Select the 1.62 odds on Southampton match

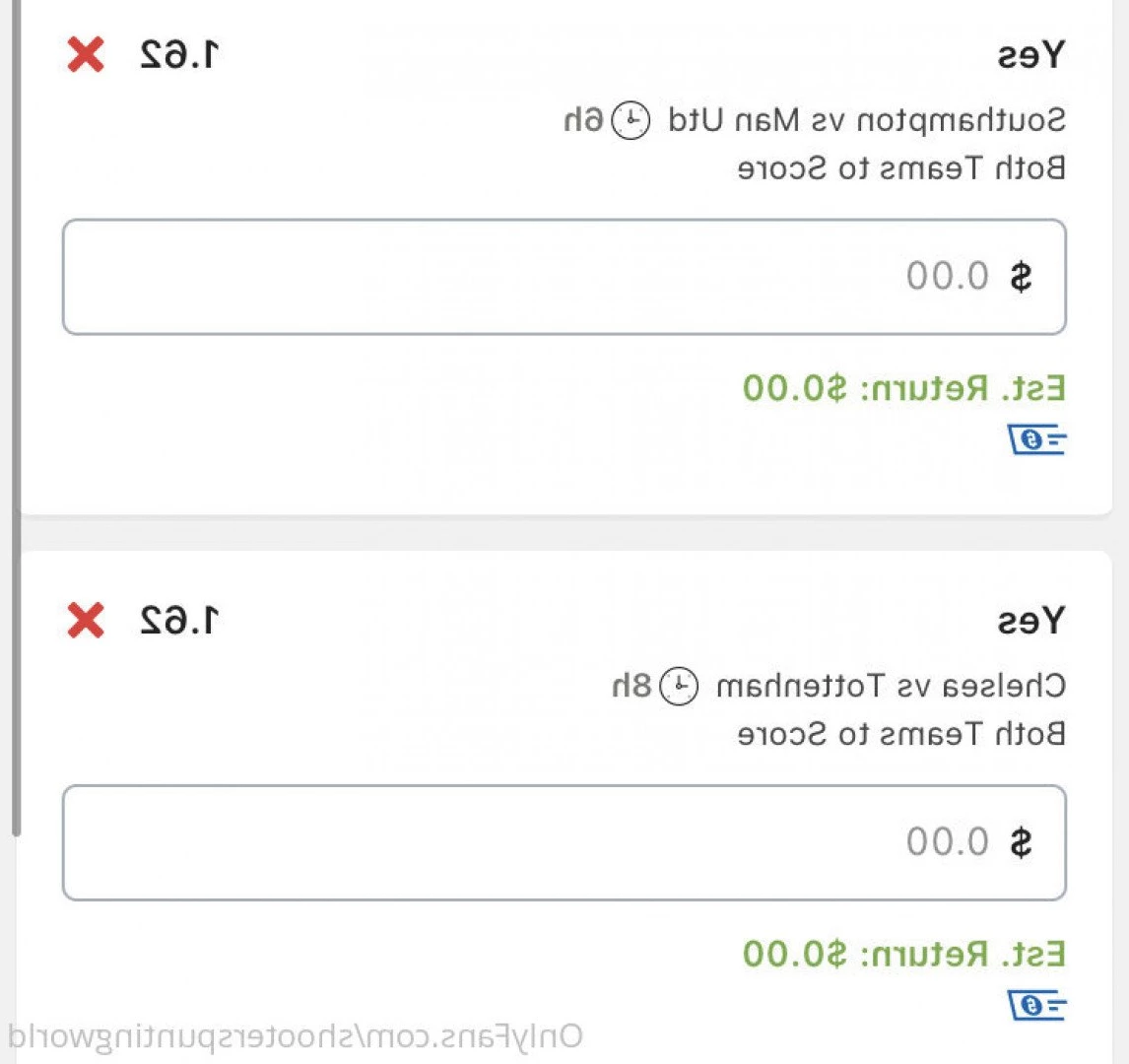pos(179,55)
